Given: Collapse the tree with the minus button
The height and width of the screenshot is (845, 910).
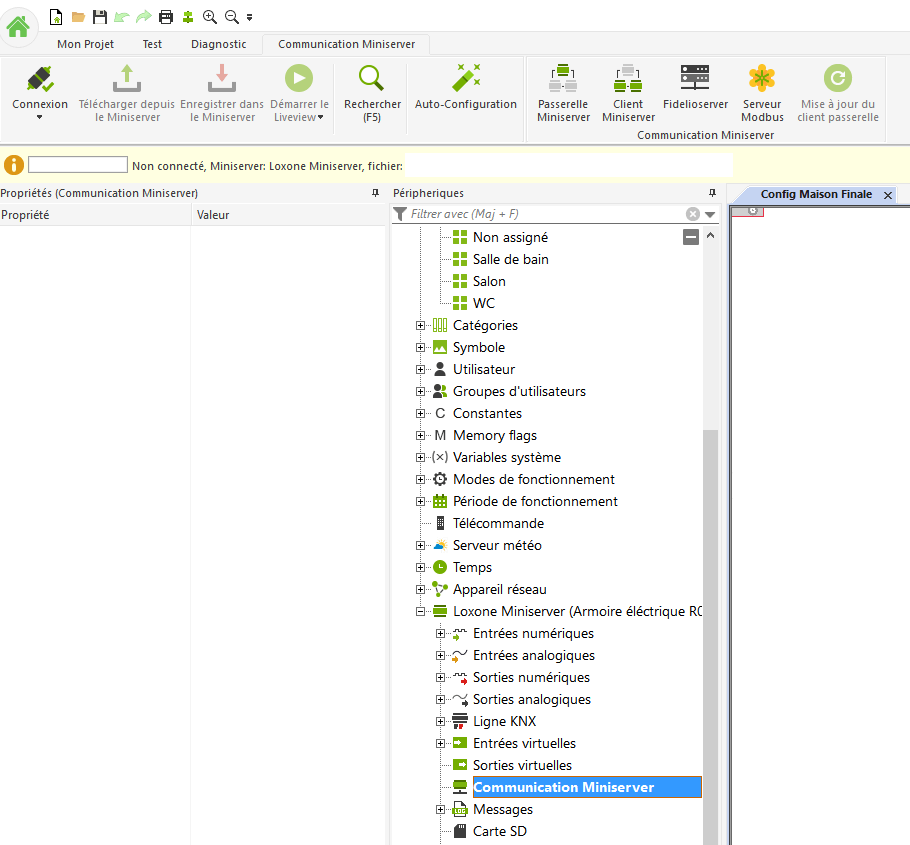Looking at the screenshot, I should tap(690, 237).
